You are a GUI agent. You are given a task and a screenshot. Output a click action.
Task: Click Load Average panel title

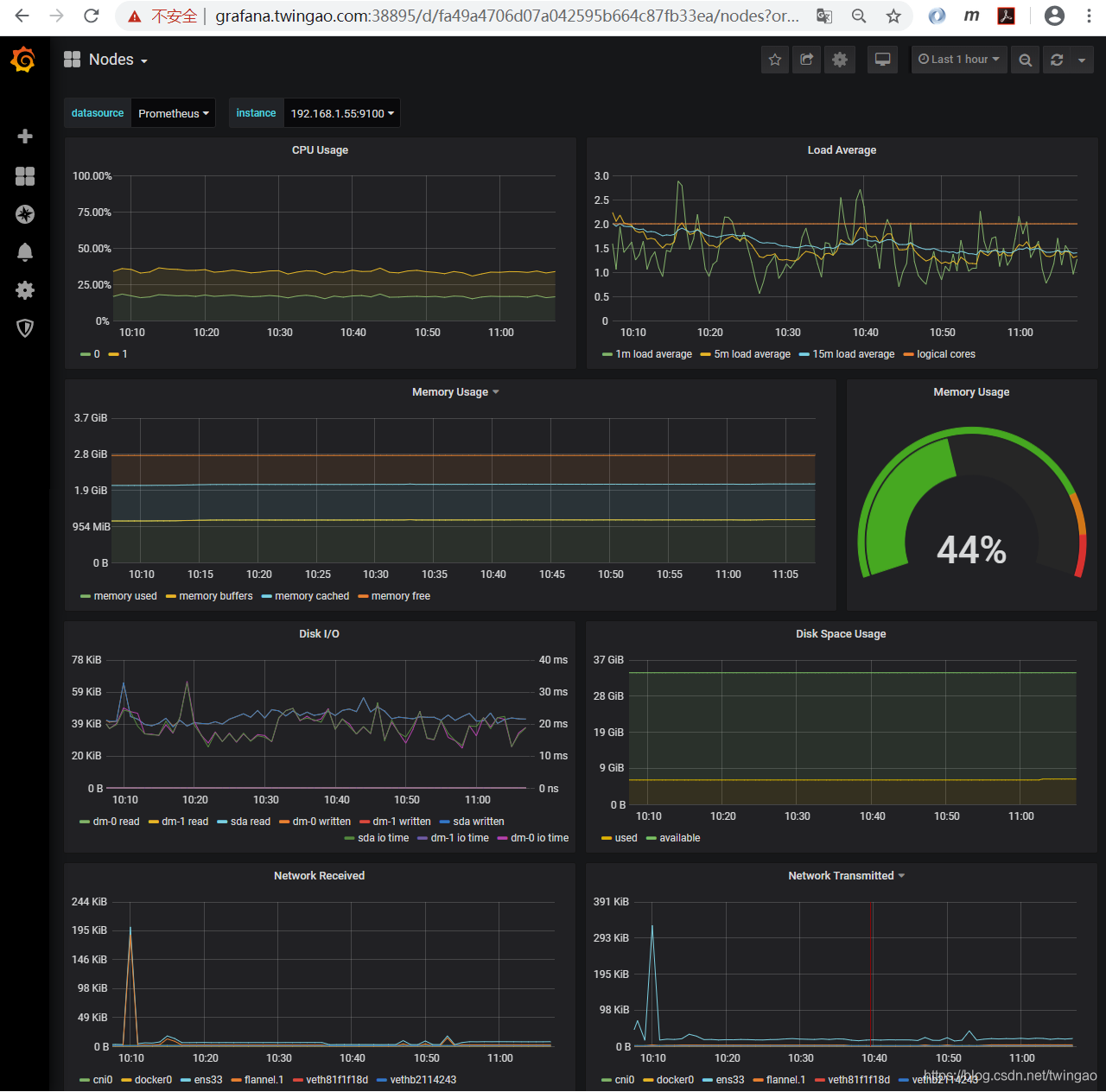point(842,150)
